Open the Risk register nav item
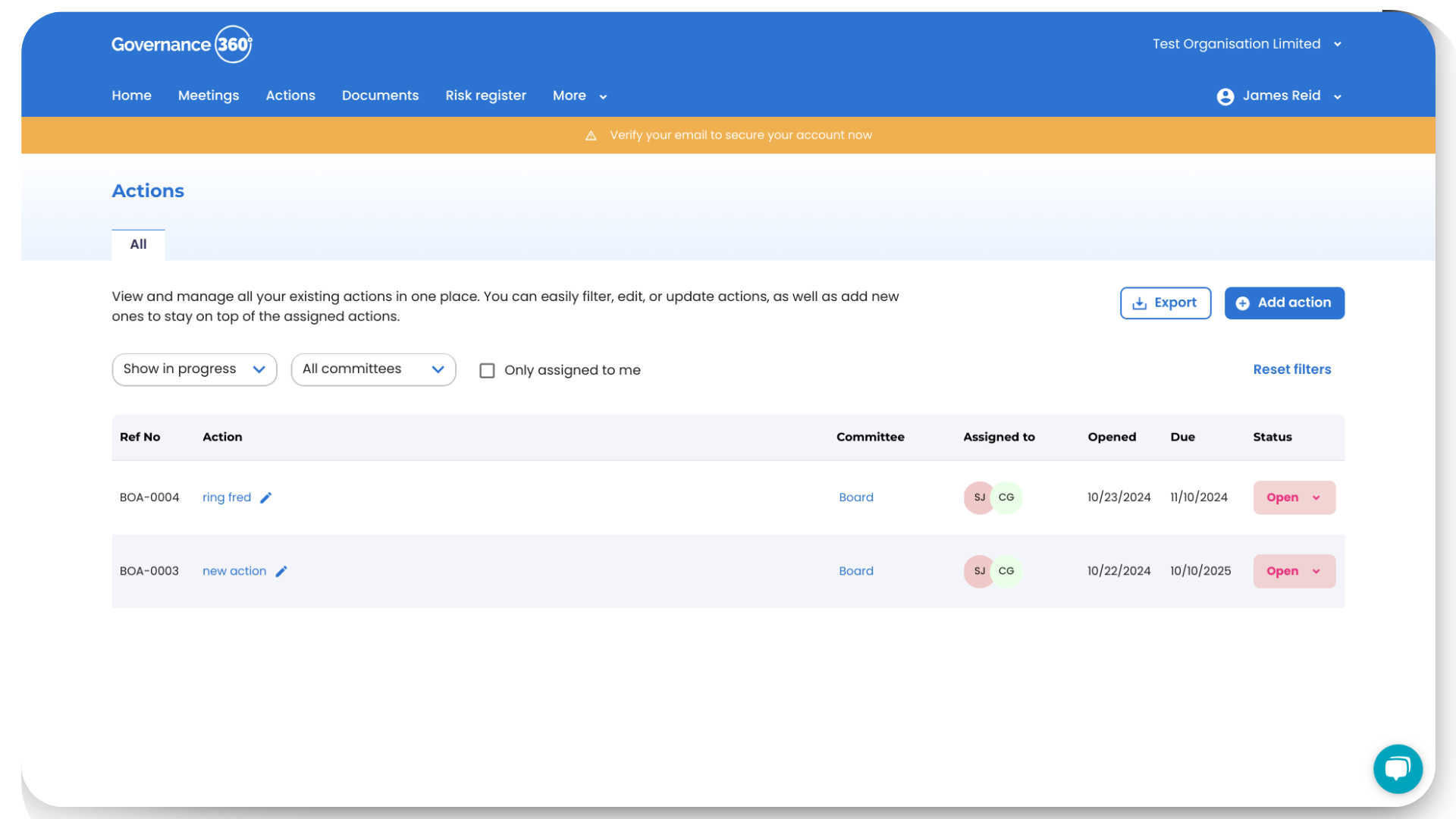The height and width of the screenshot is (819, 1456). [485, 96]
